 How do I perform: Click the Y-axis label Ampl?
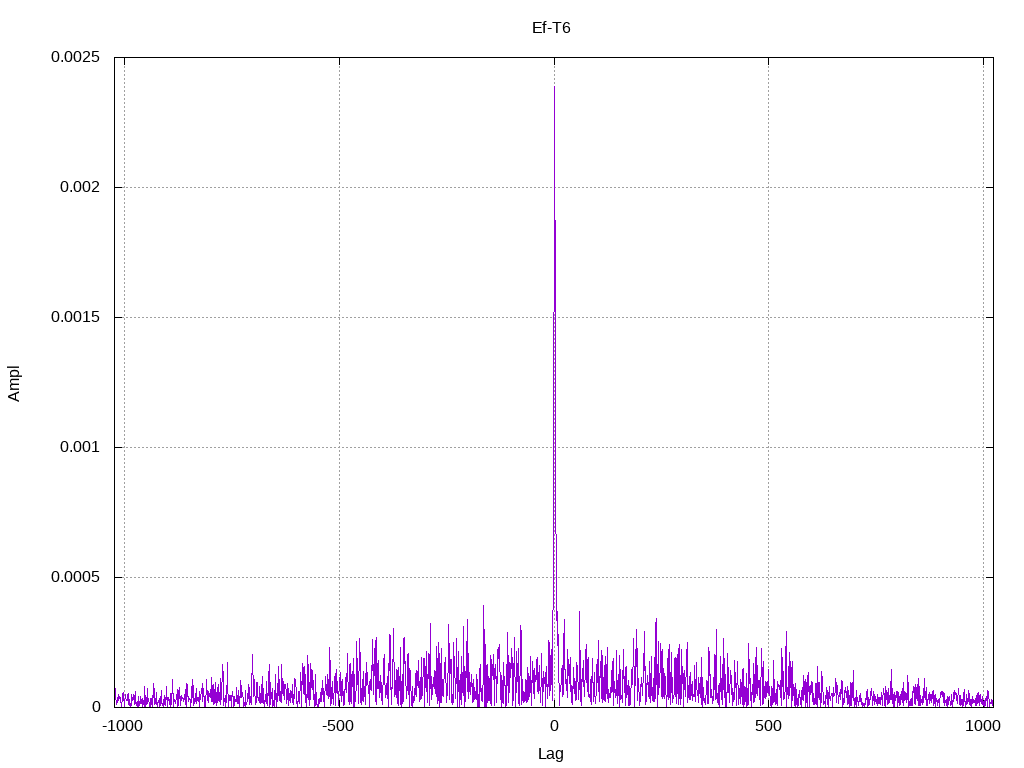coord(14,383)
